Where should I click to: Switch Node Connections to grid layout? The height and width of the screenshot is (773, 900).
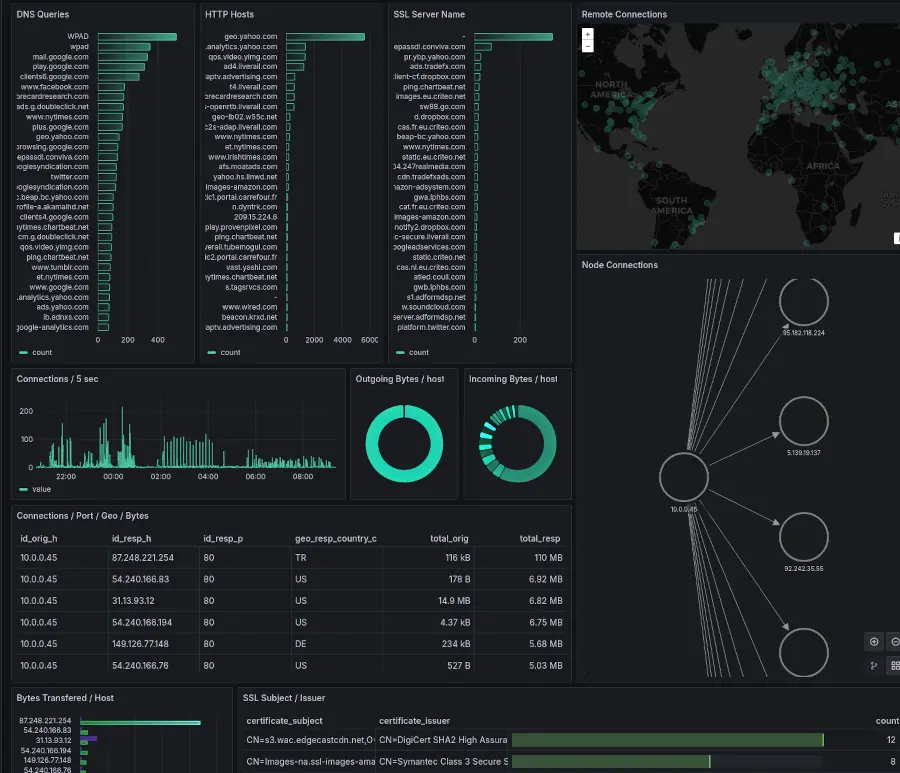tap(896, 665)
